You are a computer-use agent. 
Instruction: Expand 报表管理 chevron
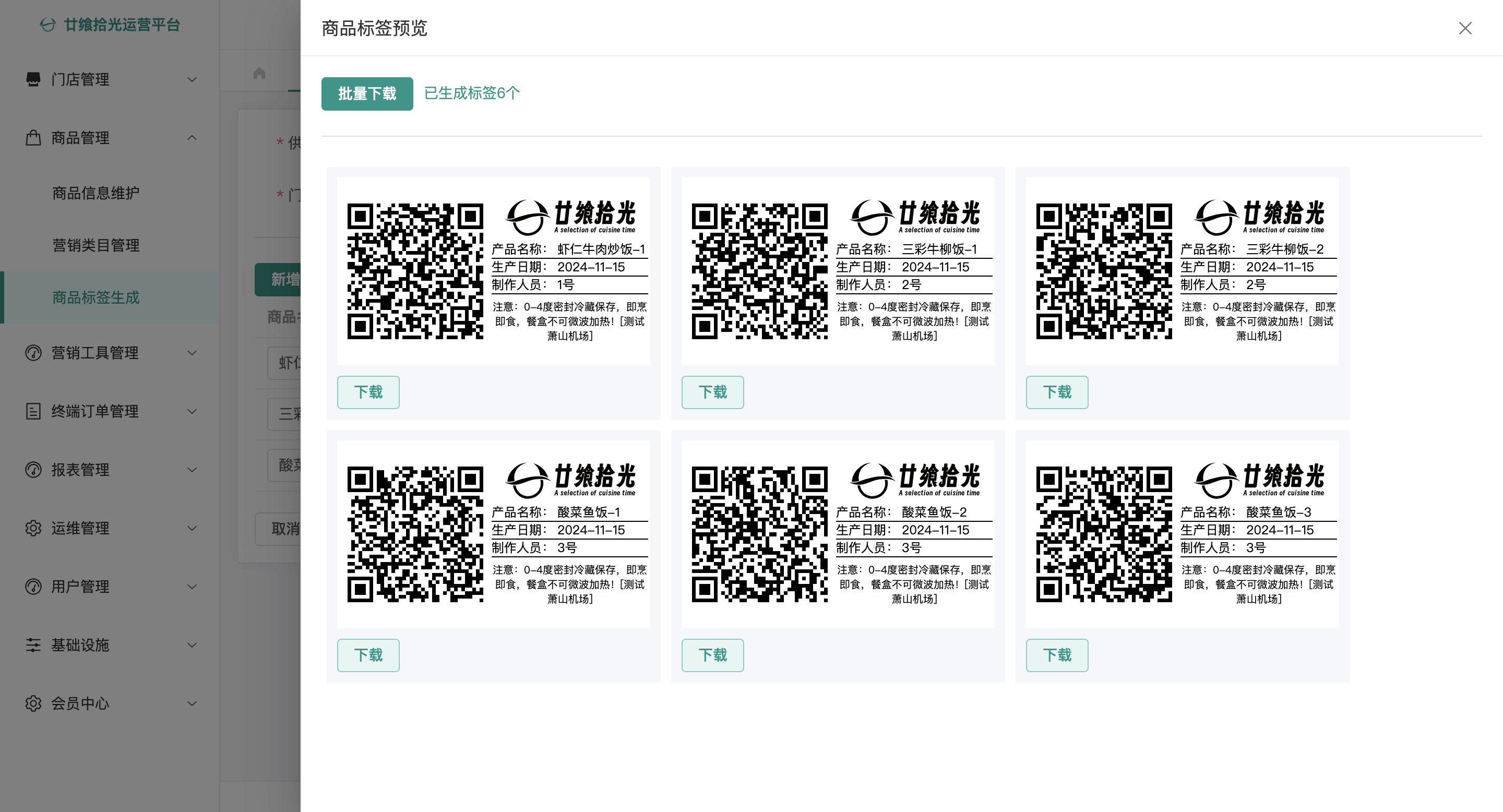pyautogui.click(x=192, y=470)
